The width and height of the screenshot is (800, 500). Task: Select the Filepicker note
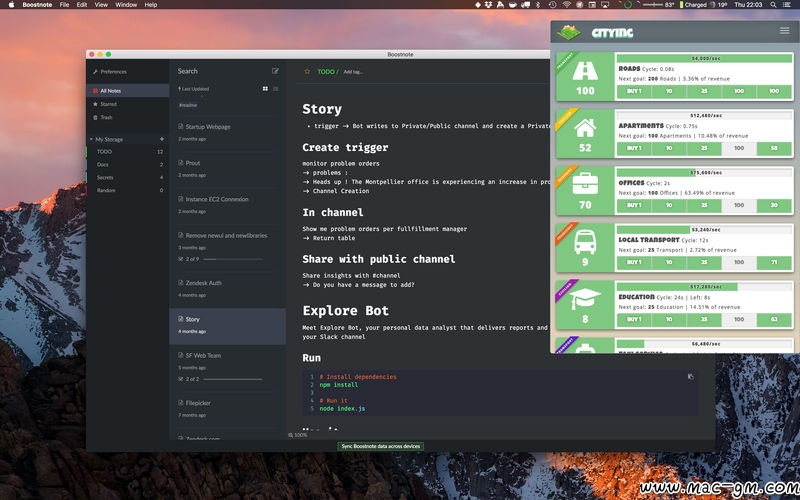pos(228,409)
